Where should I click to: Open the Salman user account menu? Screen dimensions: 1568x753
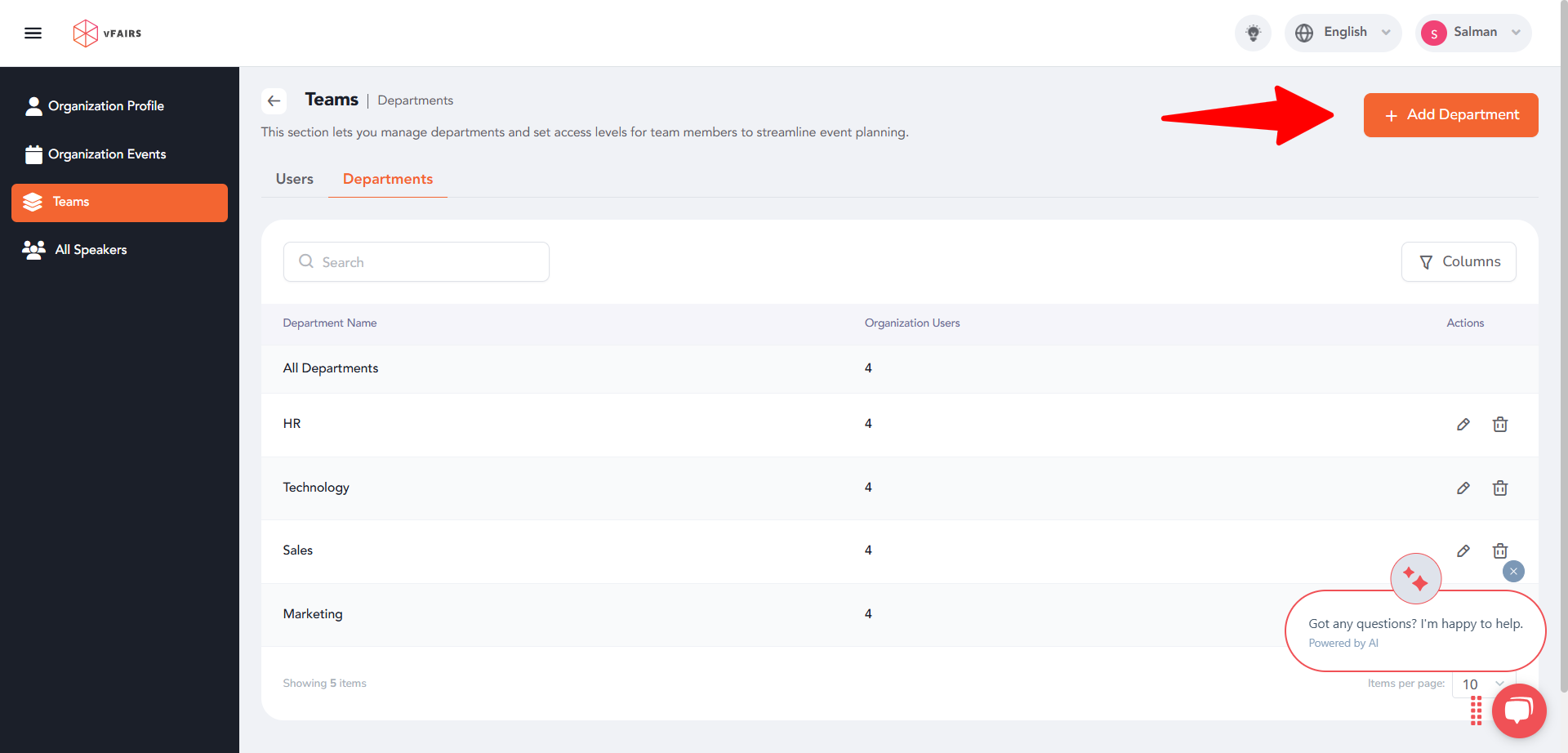pyautogui.click(x=1473, y=33)
